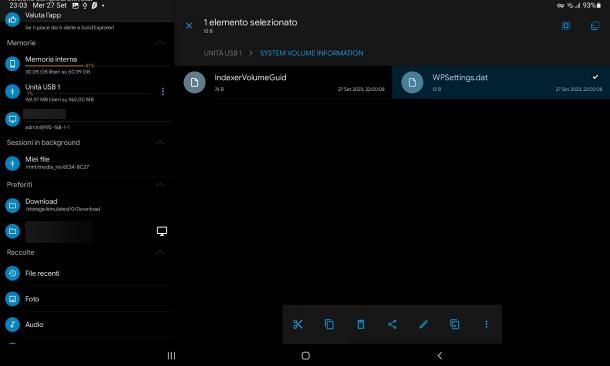Open bottom toolbar overflow menu
Image resolution: width=610 pixels, height=366 pixels.
click(x=486, y=324)
